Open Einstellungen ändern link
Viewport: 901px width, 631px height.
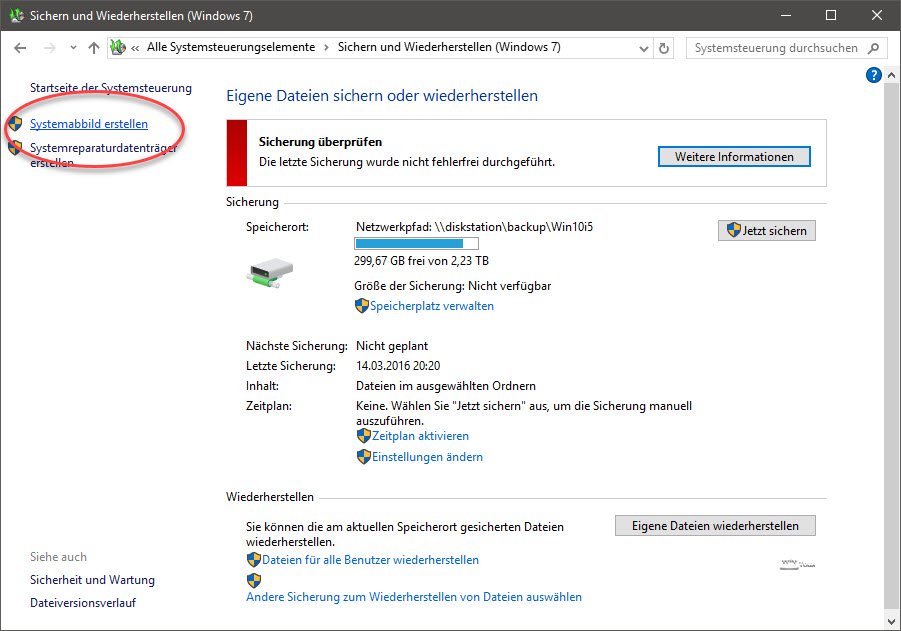(x=427, y=457)
